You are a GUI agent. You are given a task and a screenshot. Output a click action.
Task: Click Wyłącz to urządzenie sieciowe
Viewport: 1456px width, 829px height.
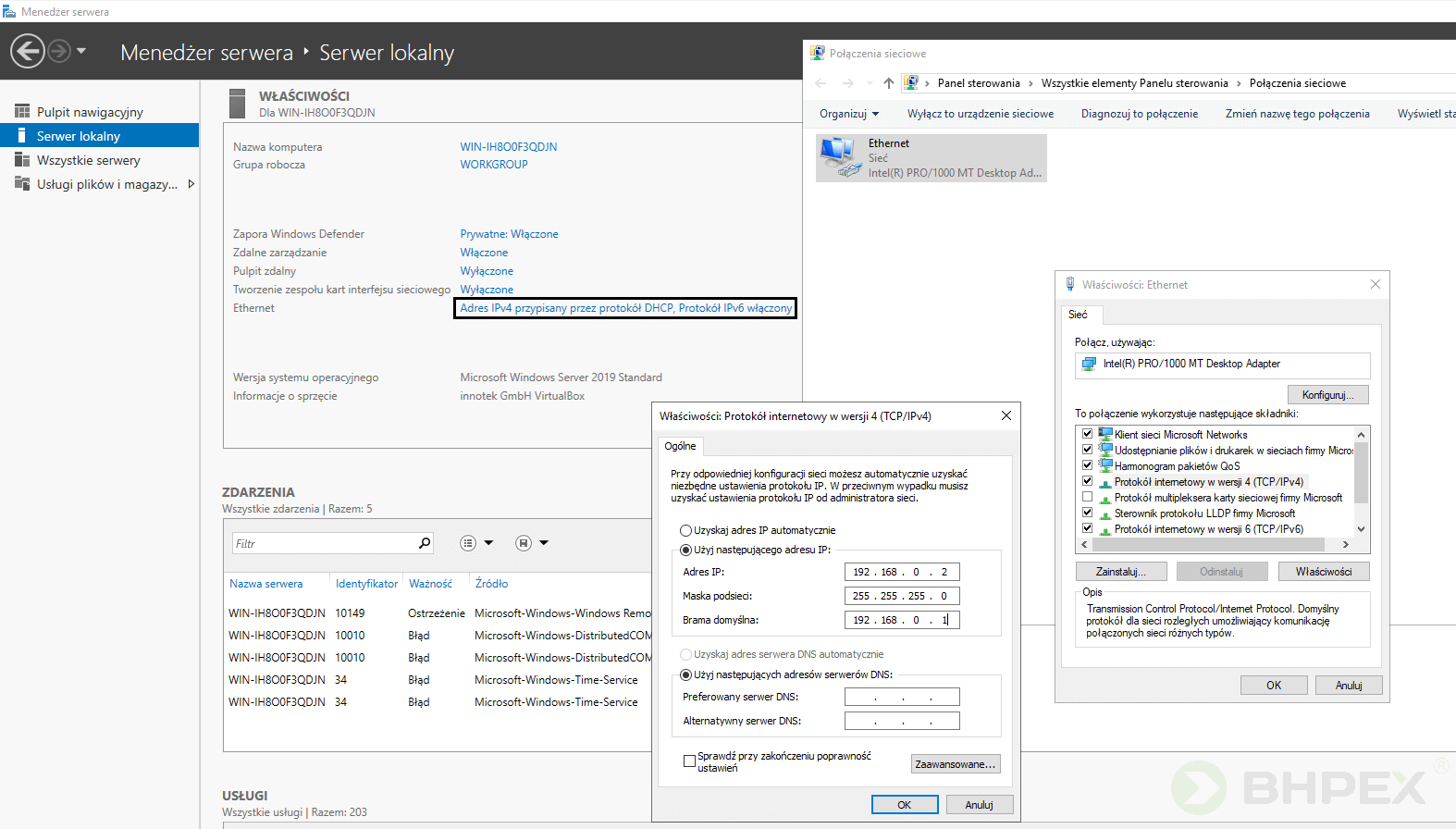[981, 114]
